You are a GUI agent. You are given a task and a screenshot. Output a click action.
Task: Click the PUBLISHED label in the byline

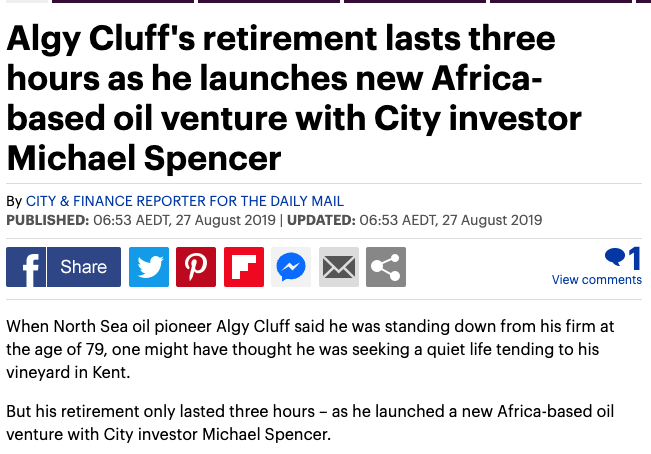tap(48, 220)
